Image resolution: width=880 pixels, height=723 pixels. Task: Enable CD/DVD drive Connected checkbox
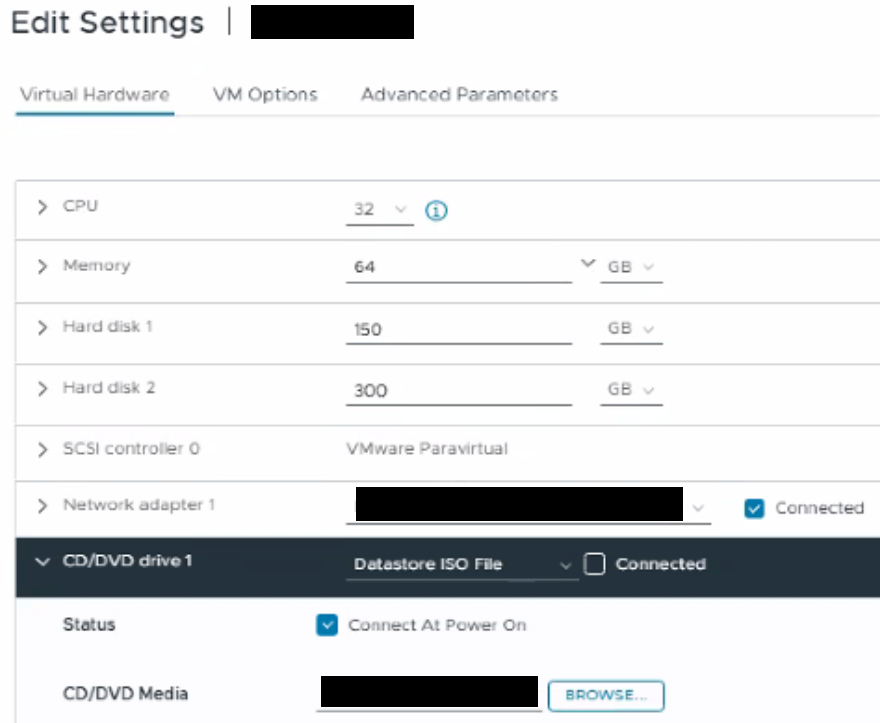coord(594,564)
